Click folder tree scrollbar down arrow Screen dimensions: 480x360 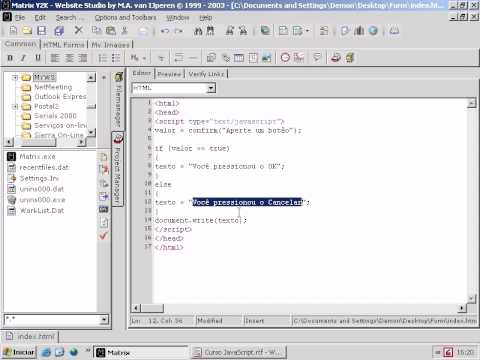click(x=91, y=133)
